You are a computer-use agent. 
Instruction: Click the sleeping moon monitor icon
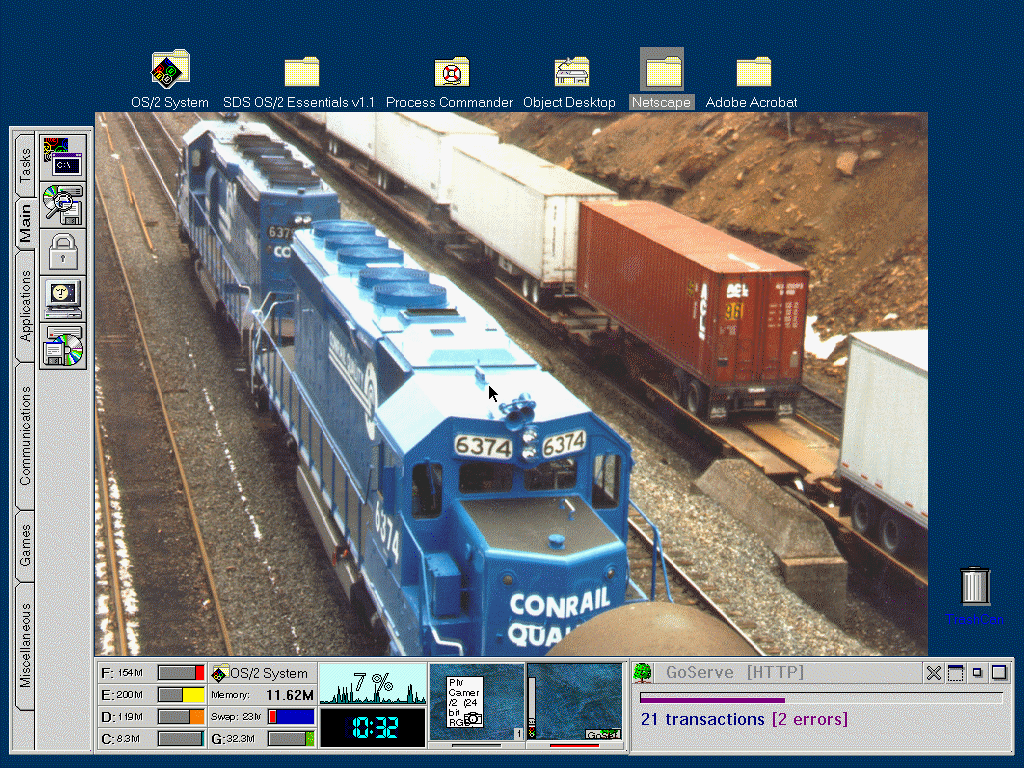click(x=63, y=299)
